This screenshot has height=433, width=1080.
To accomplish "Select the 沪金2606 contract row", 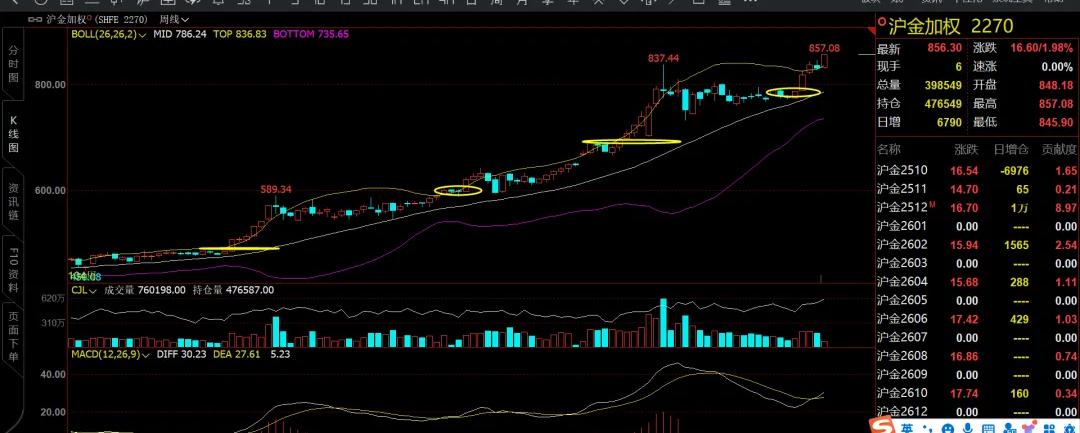I will click(x=978, y=319).
